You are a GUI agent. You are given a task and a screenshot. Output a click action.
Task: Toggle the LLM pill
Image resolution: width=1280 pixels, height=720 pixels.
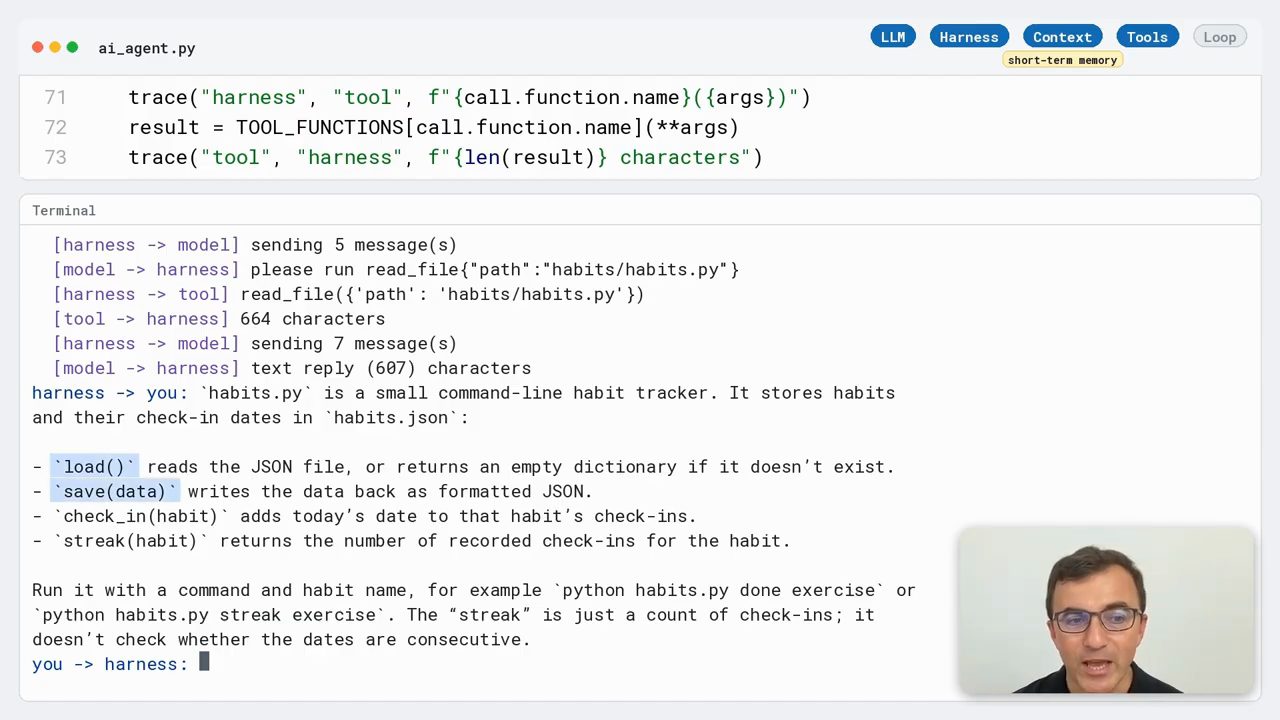tap(893, 37)
